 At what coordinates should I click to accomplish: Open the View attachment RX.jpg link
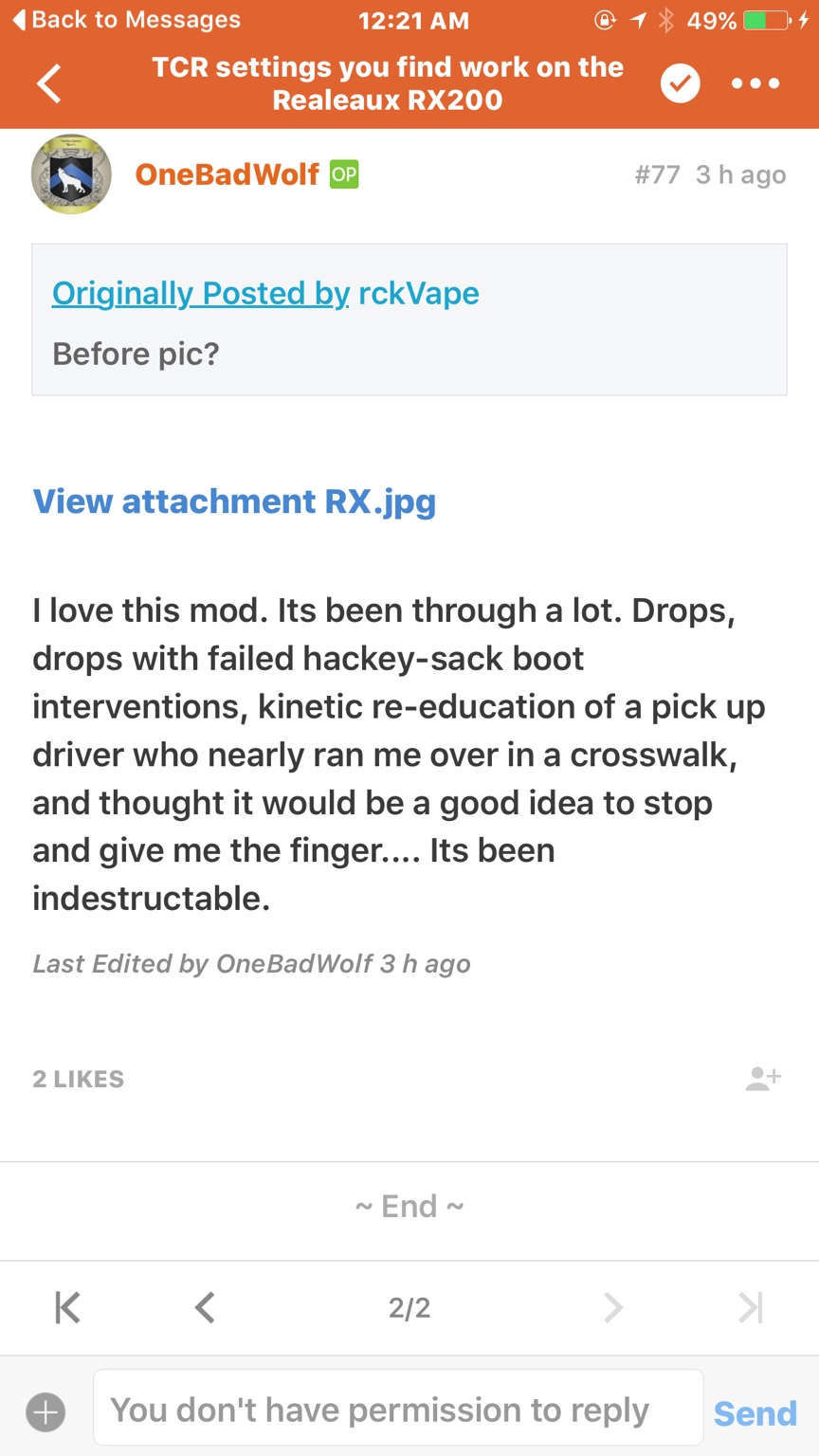click(x=234, y=500)
